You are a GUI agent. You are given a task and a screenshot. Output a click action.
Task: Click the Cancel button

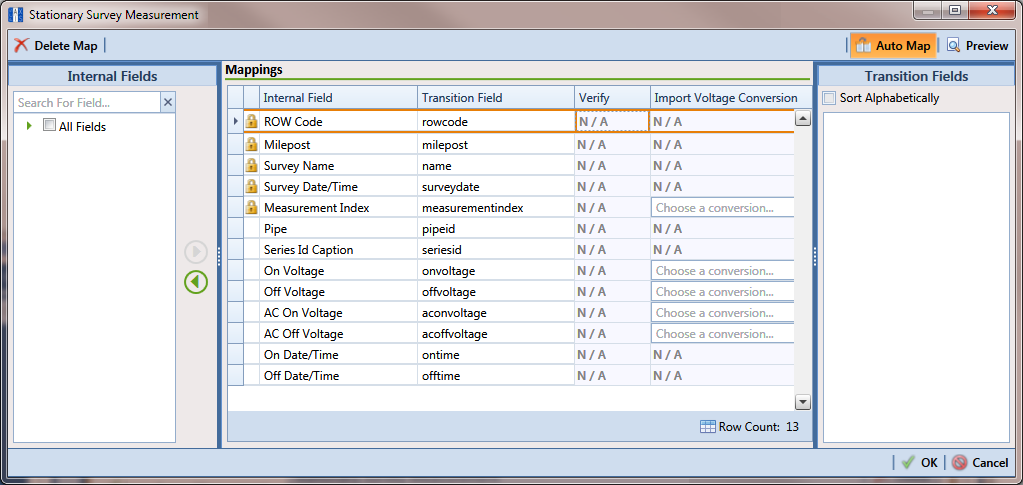coord(979,462)
